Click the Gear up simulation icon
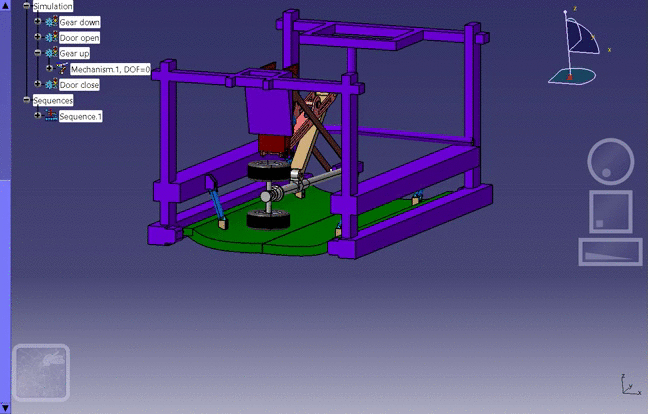The image size is (648, 414). click(51, 52)
